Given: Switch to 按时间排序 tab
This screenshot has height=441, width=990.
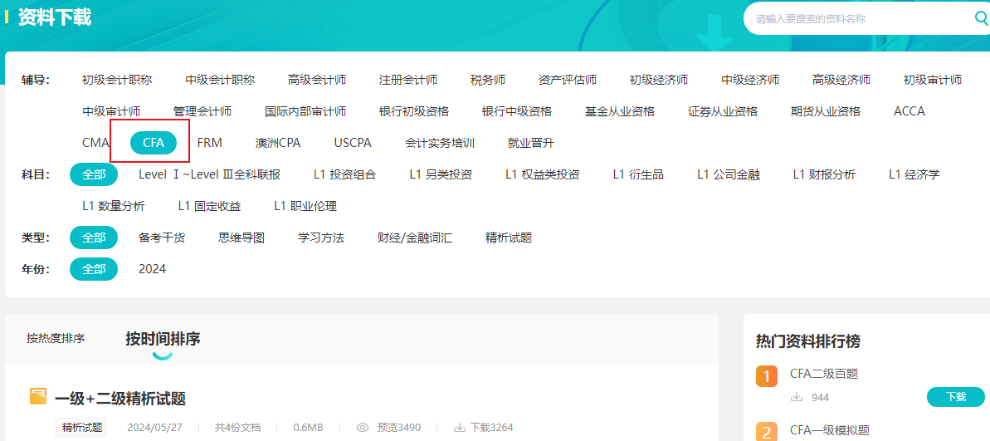Looking at the screenshot, I should 163,339.
